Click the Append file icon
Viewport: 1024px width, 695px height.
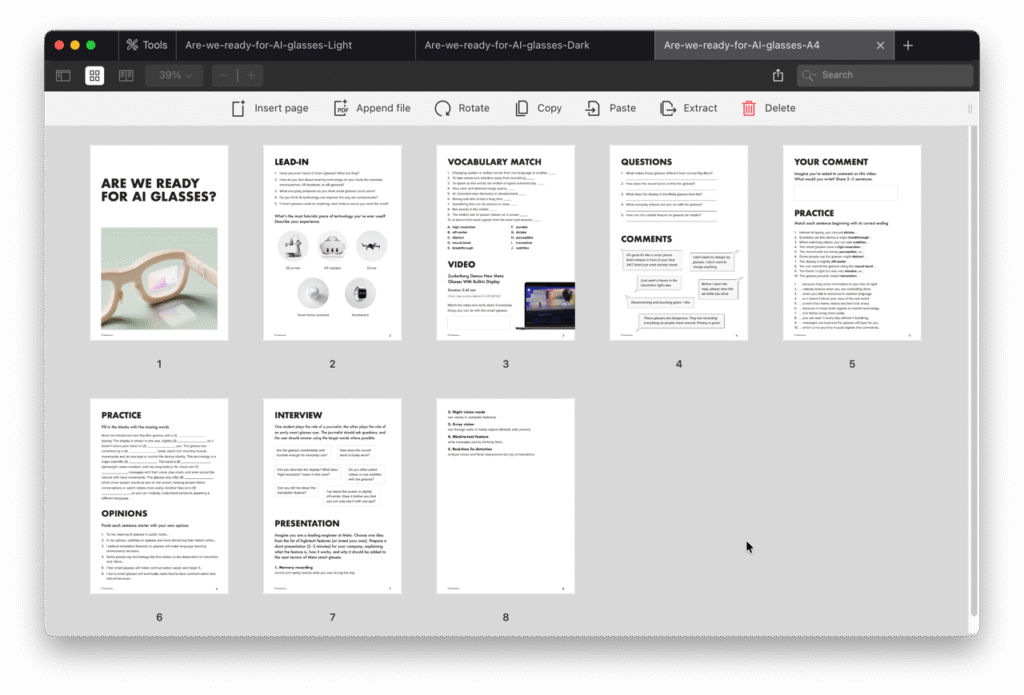coord(341,108)
